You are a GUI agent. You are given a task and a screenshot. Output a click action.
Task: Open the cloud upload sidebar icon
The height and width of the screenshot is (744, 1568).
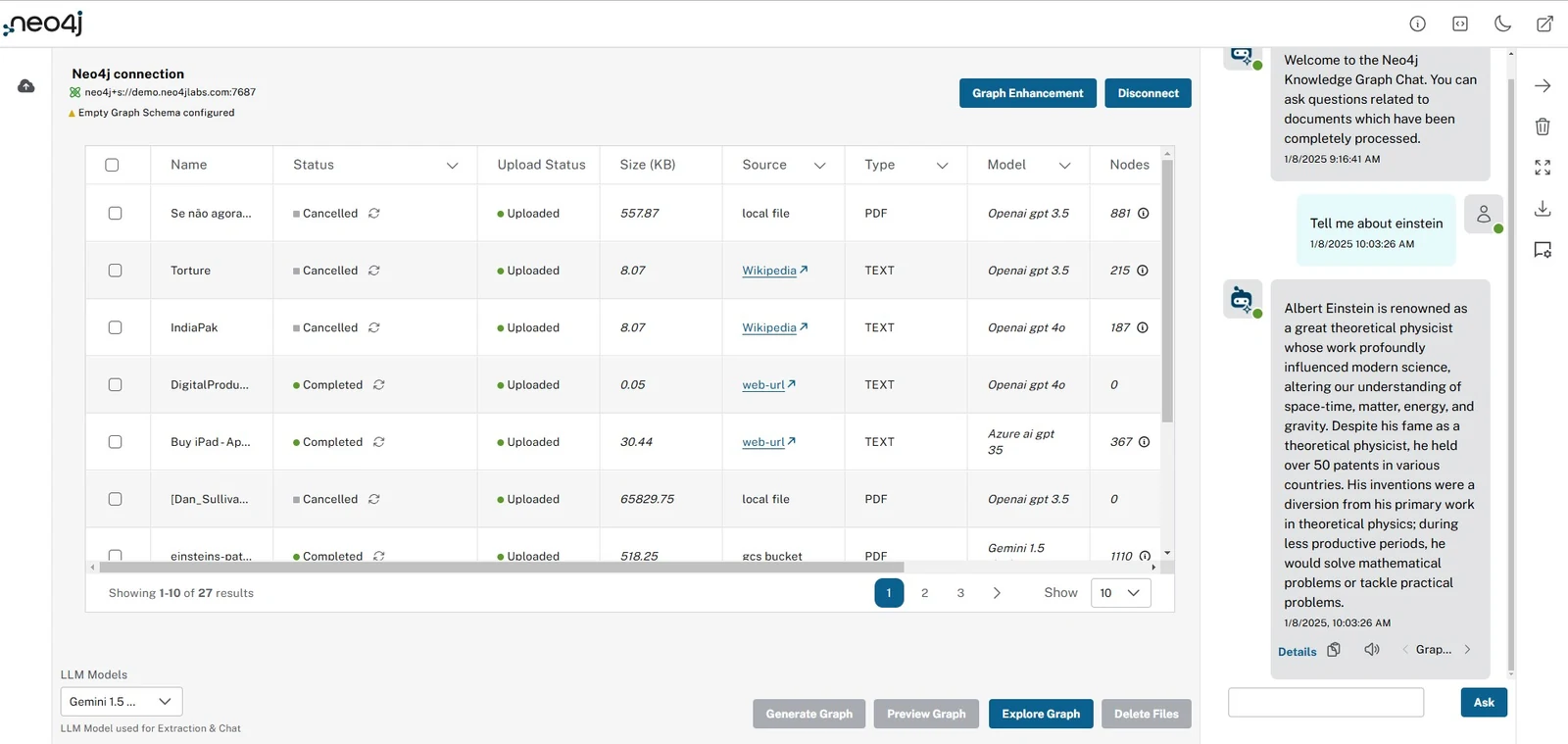tap(26, 86)
